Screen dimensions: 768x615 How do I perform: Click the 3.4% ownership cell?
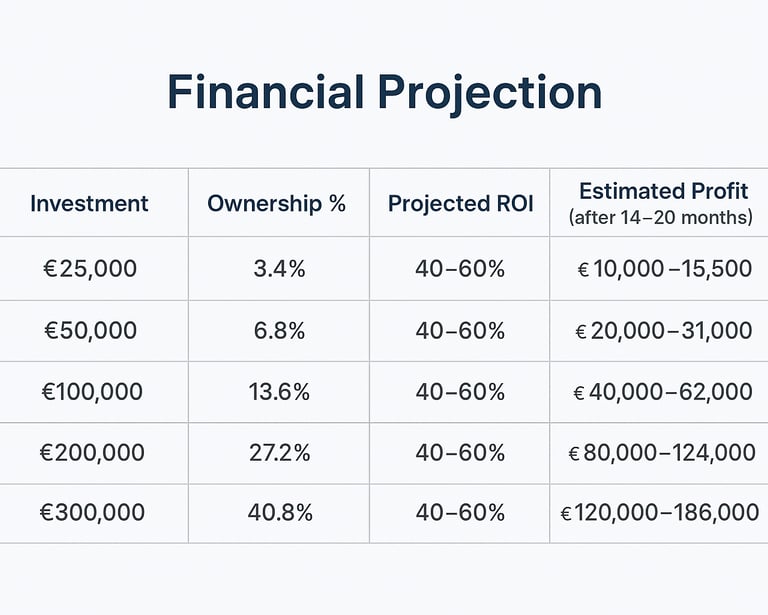click(x=279, y=268)
